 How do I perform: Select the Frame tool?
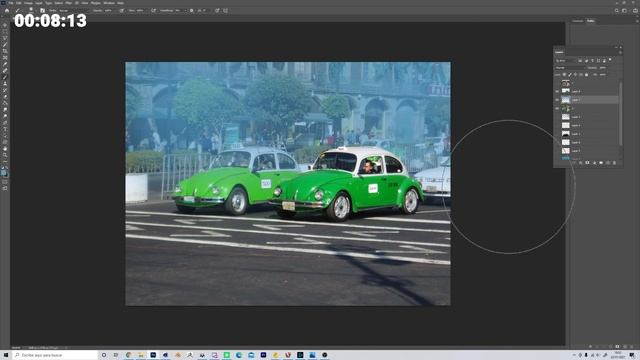5,58
